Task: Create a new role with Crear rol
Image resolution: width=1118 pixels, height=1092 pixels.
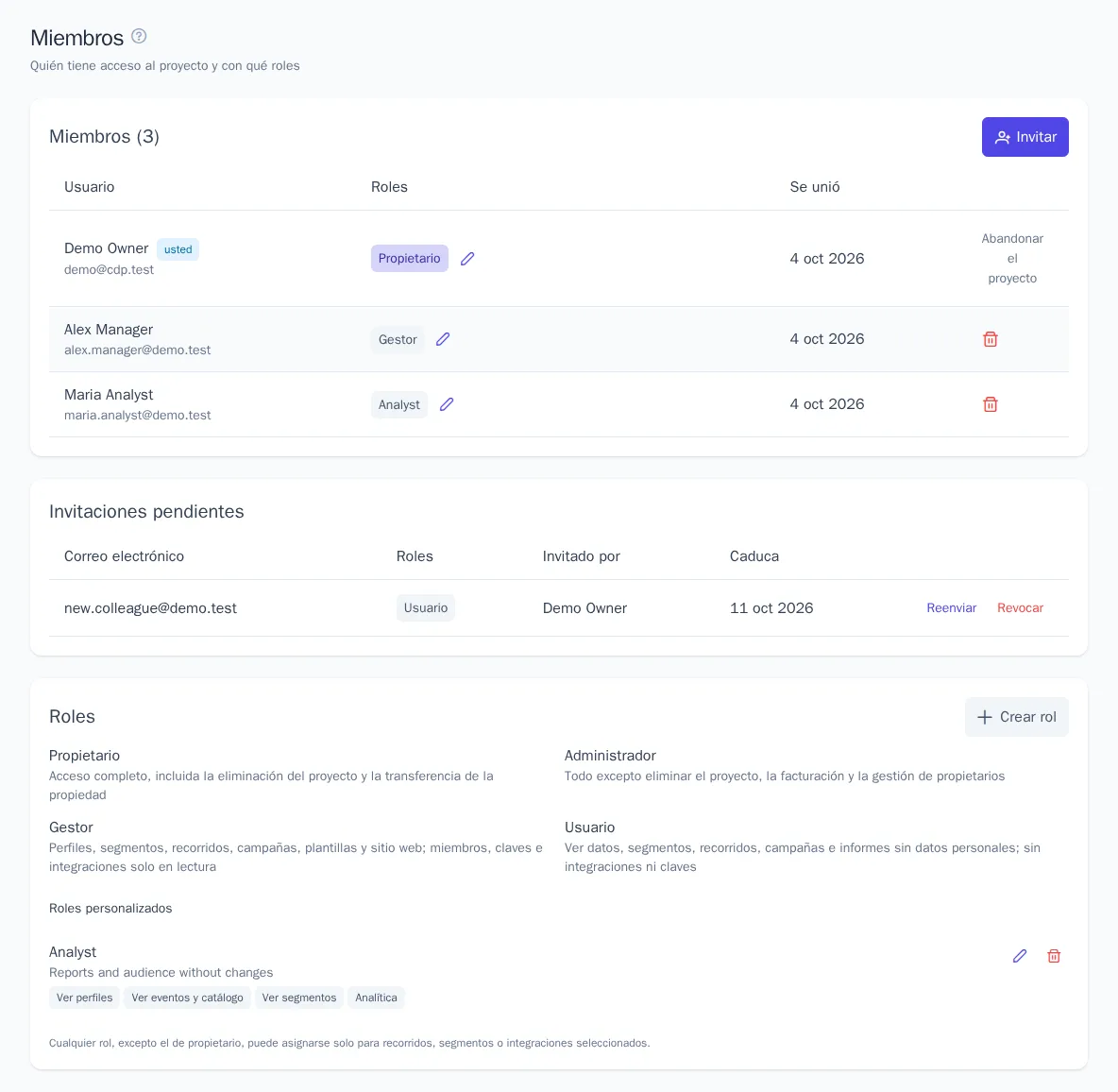Action: [1016, 717]
